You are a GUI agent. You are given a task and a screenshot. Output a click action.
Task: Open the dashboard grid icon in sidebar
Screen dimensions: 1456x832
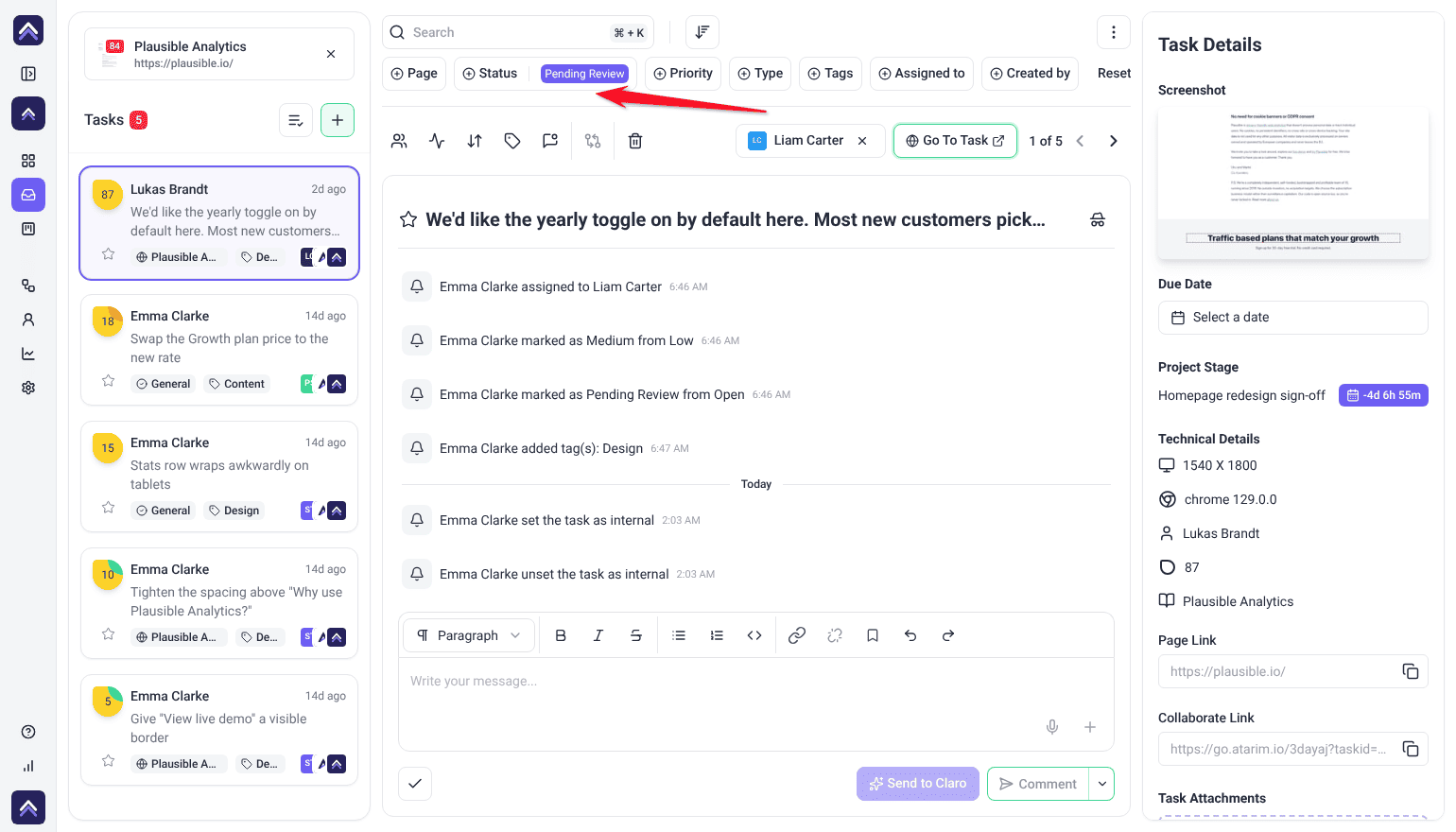[28, 161]
